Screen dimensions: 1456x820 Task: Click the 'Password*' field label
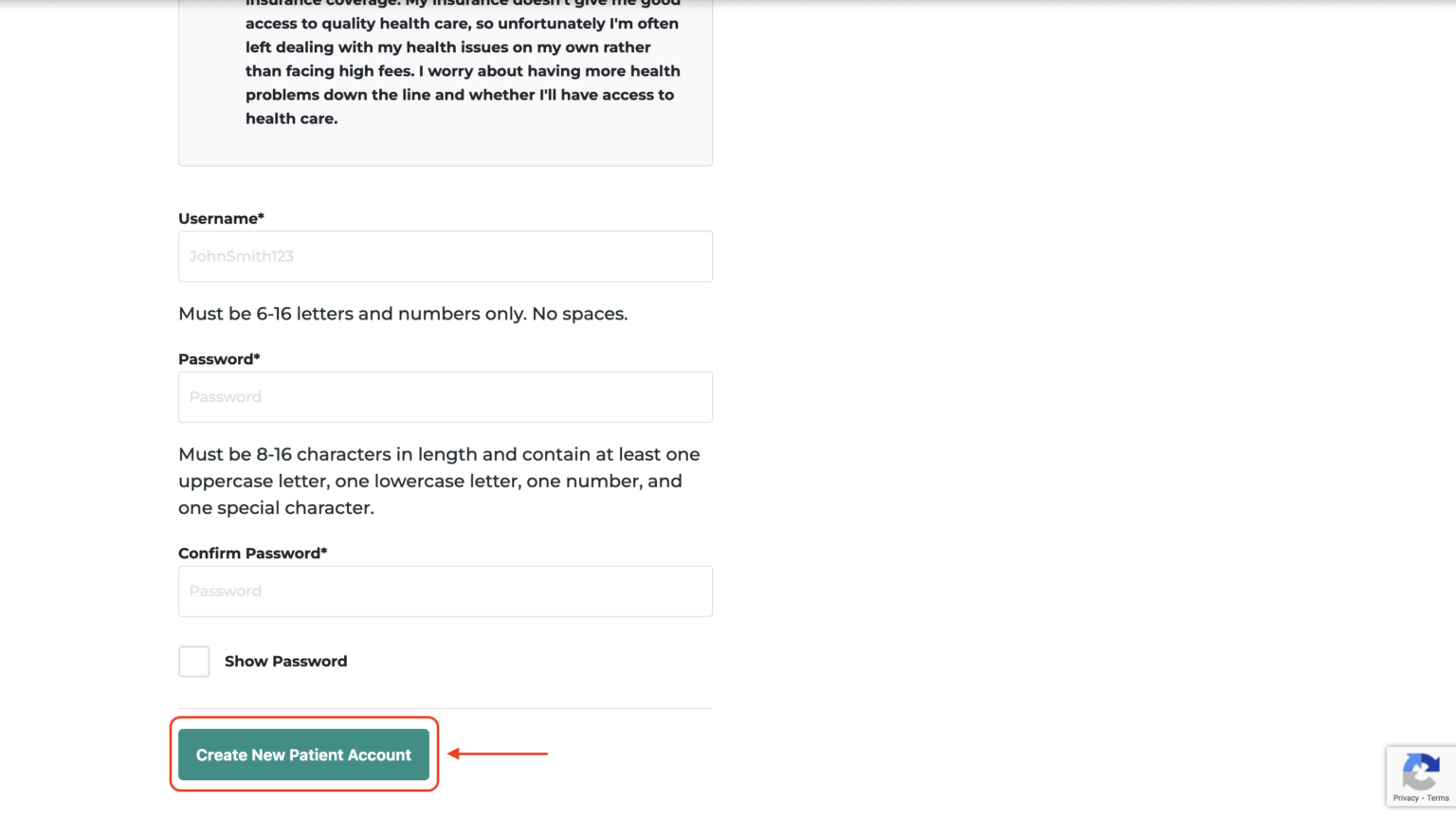(219, 359)
